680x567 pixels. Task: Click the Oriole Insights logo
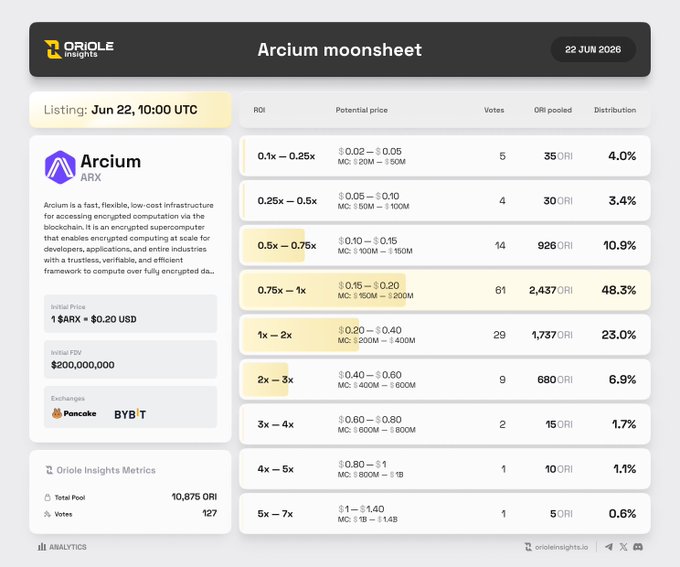(x=79, y=49)
